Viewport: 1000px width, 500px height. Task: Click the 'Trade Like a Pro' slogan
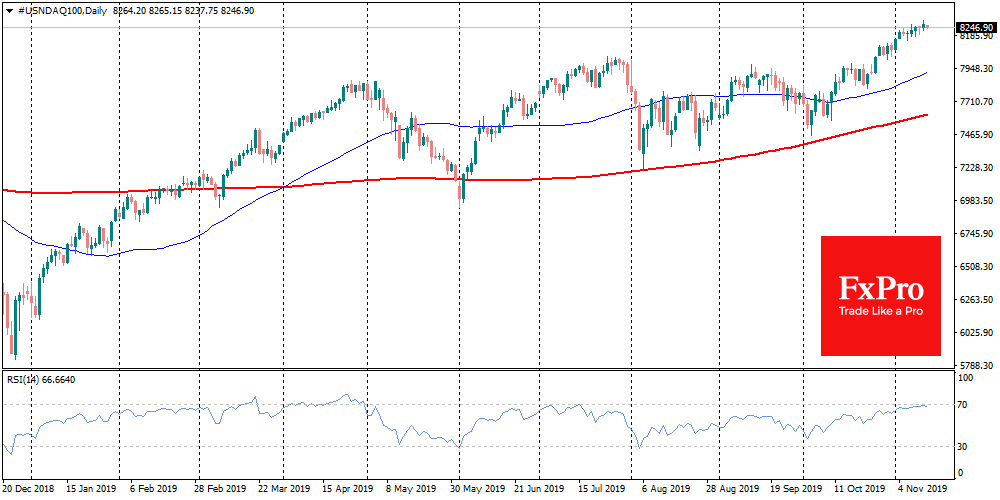point(880,312)
